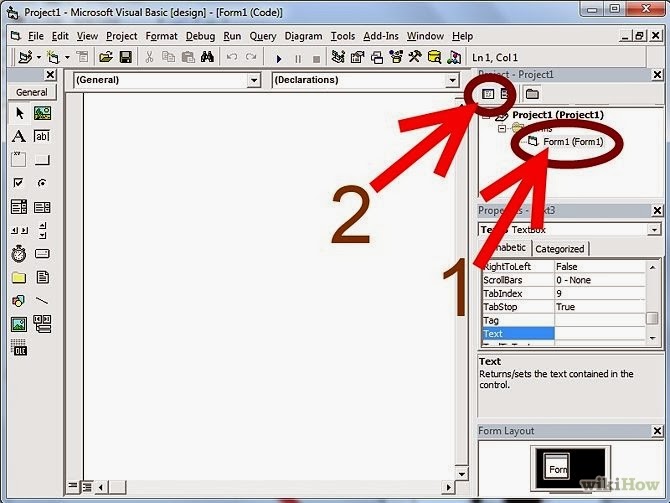670x503 pixels.
Task: Open the Form Layout Window toolbar icon
Action: 377,57
